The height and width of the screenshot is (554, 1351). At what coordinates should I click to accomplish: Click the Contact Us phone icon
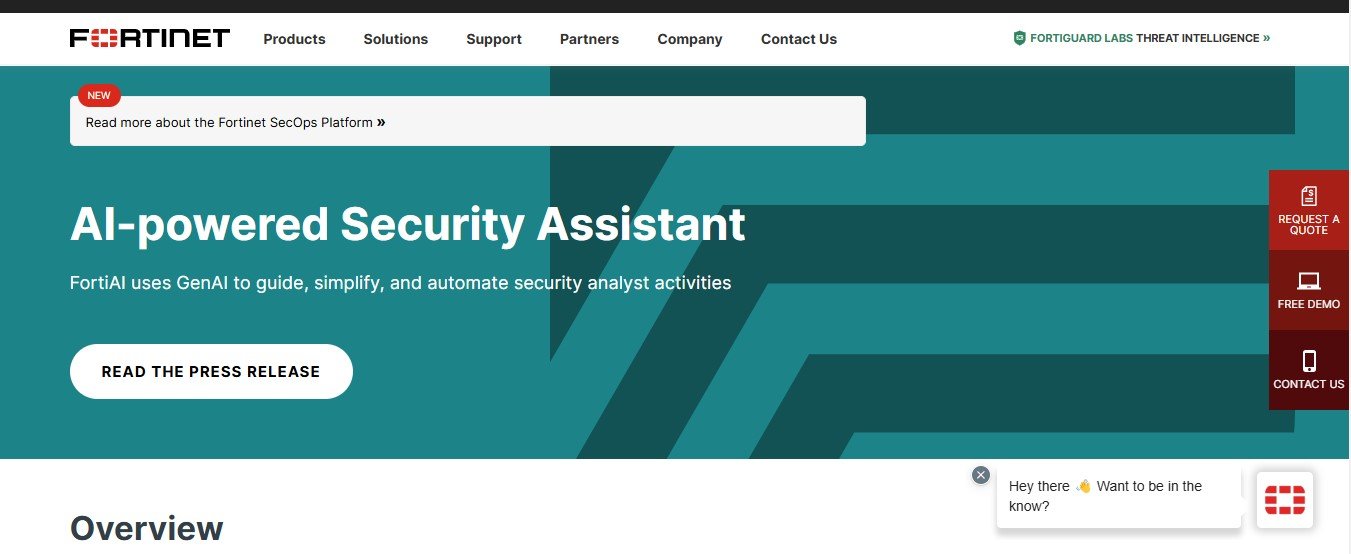tap(1309, 361)
